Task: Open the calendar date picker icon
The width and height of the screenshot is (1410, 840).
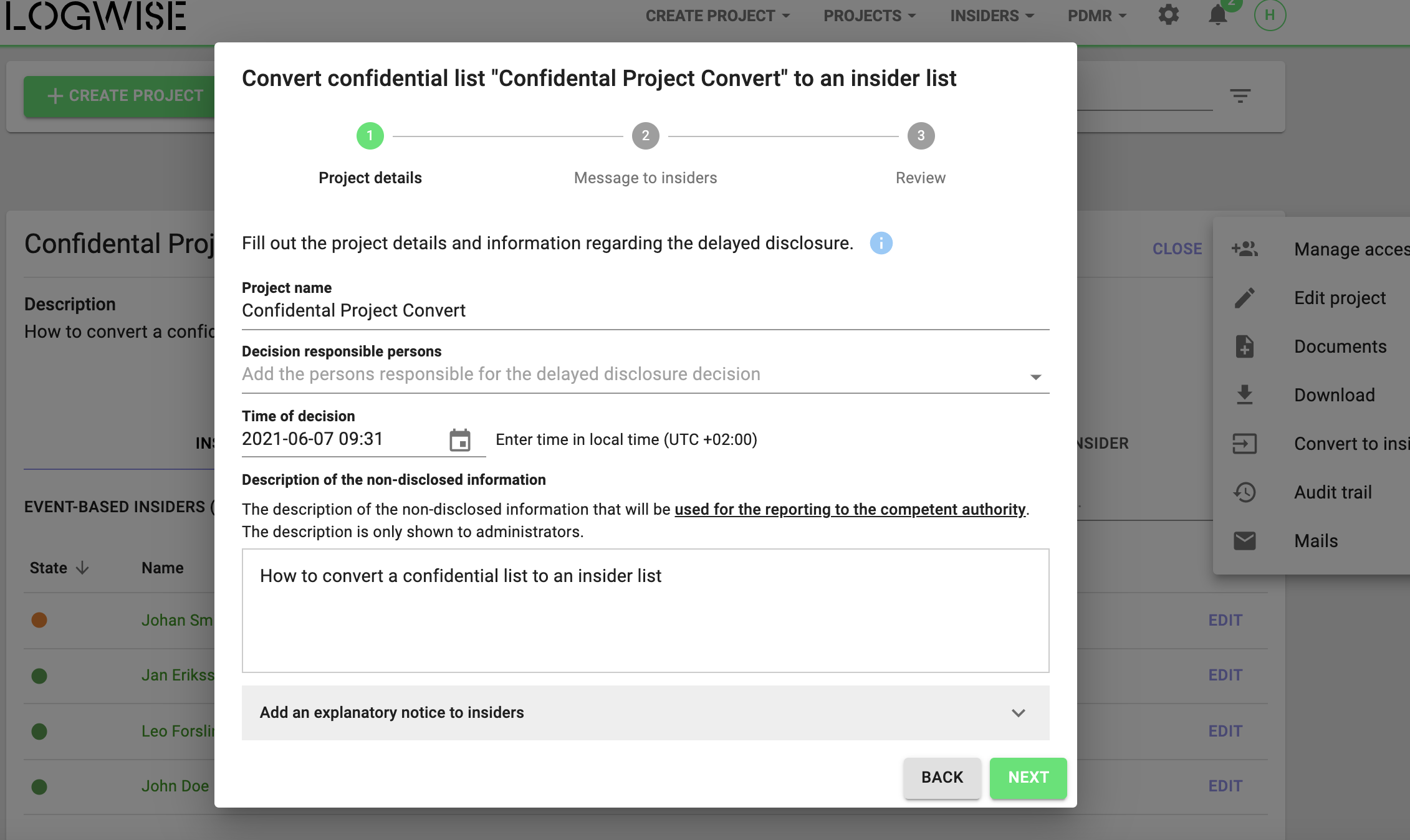Action: 460,440
